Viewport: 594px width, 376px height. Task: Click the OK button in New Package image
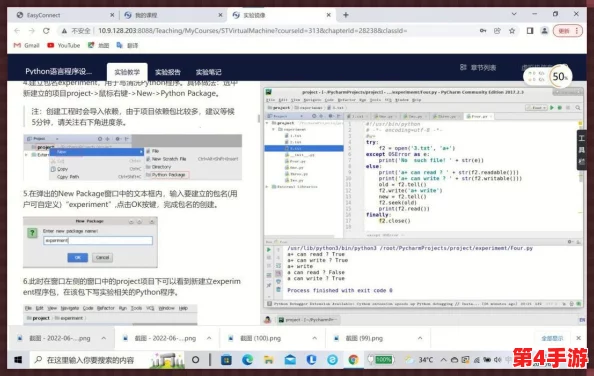[78, 257]
